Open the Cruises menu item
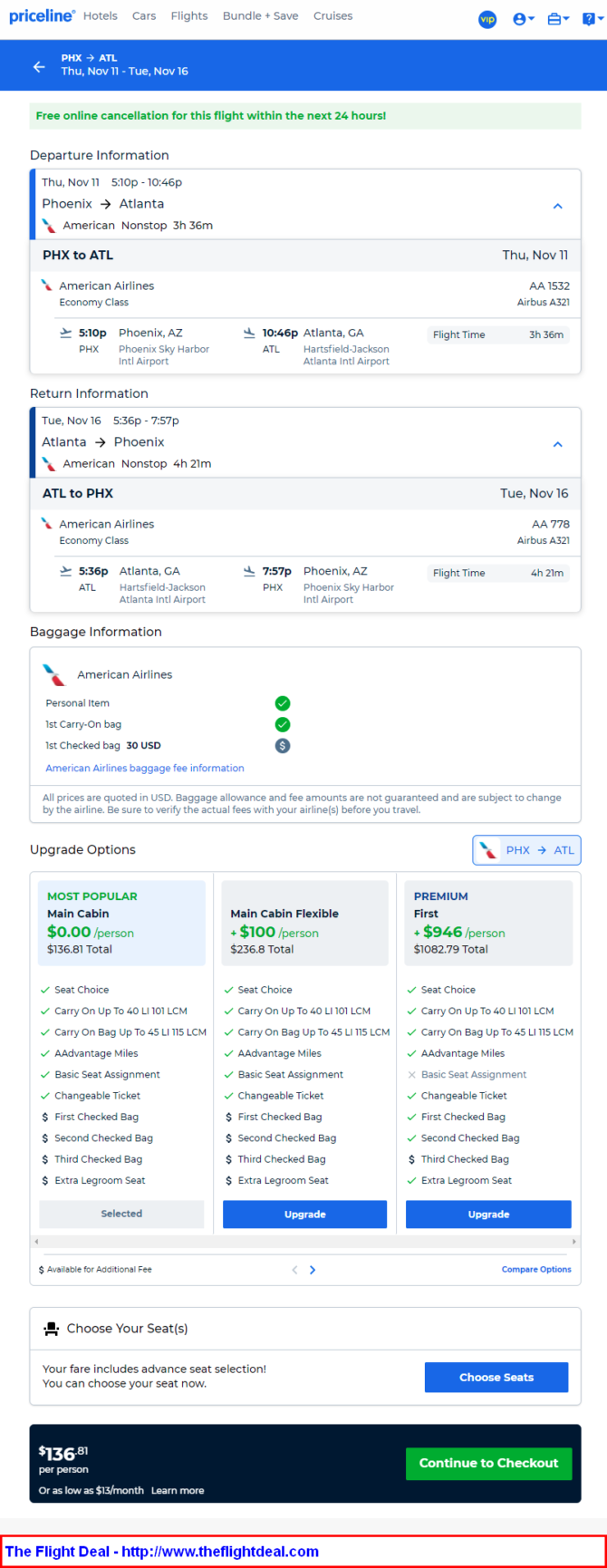 coord(332,16)
